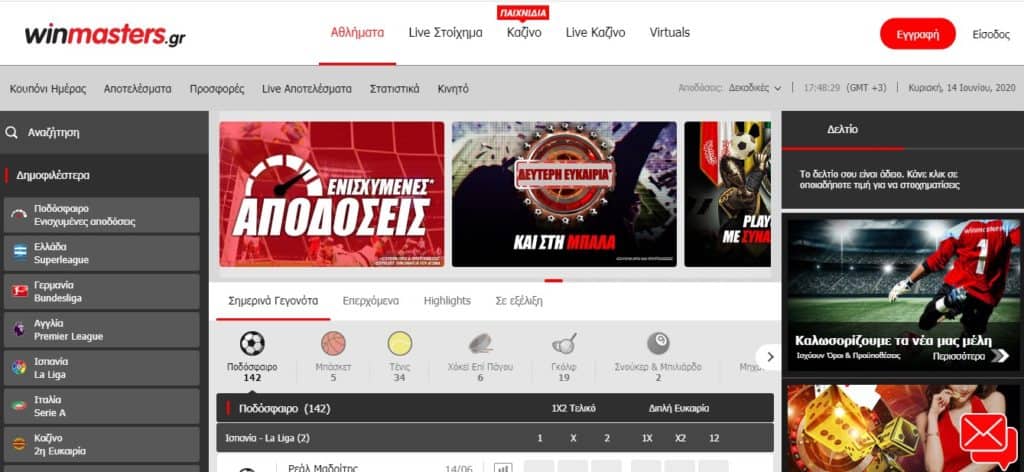
Task: Click the Ρεάλ Μαδρίτης team name
Action: pos(323,467)
